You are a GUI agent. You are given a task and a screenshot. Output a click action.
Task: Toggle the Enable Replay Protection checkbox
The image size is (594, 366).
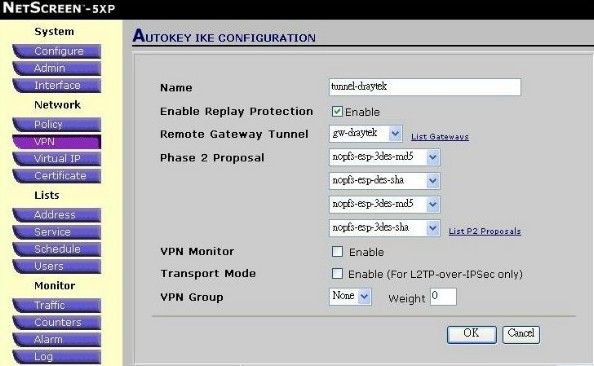(x=337, y=111)
